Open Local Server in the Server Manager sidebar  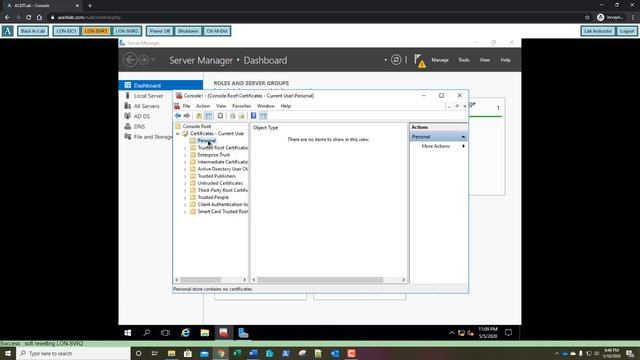point(149,96)
